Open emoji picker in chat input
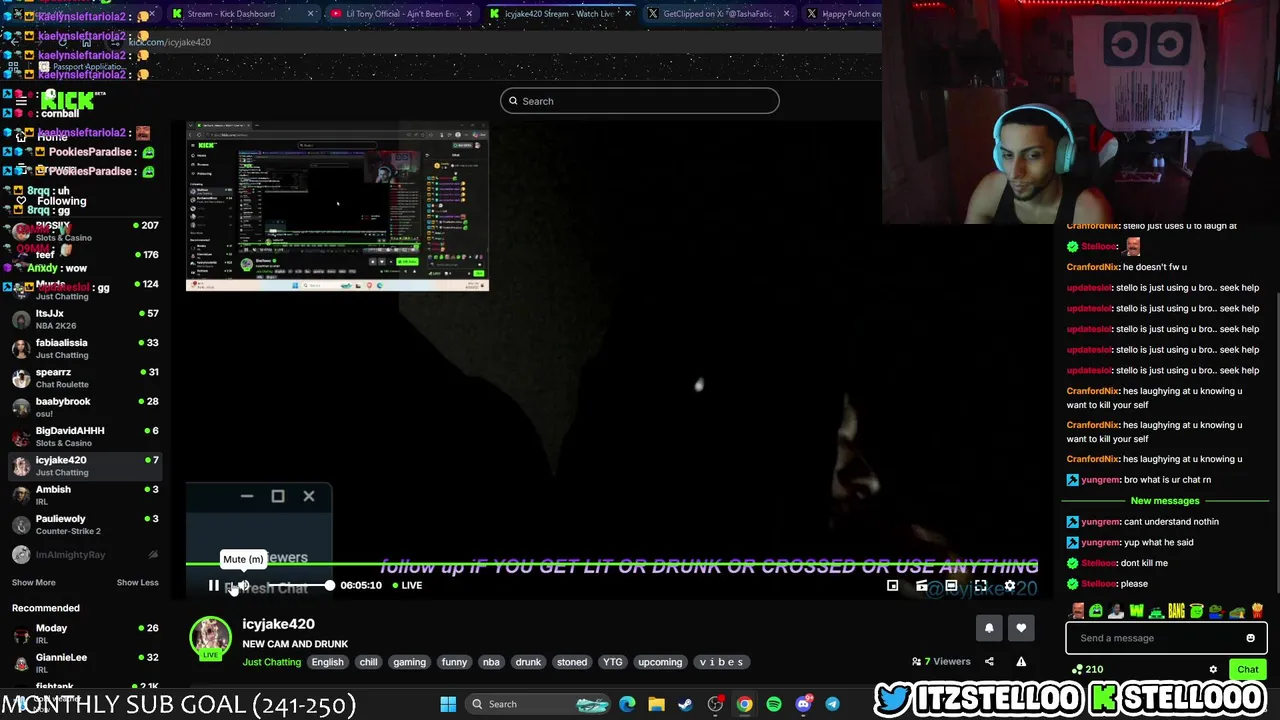 click(x=1250, y=638)
